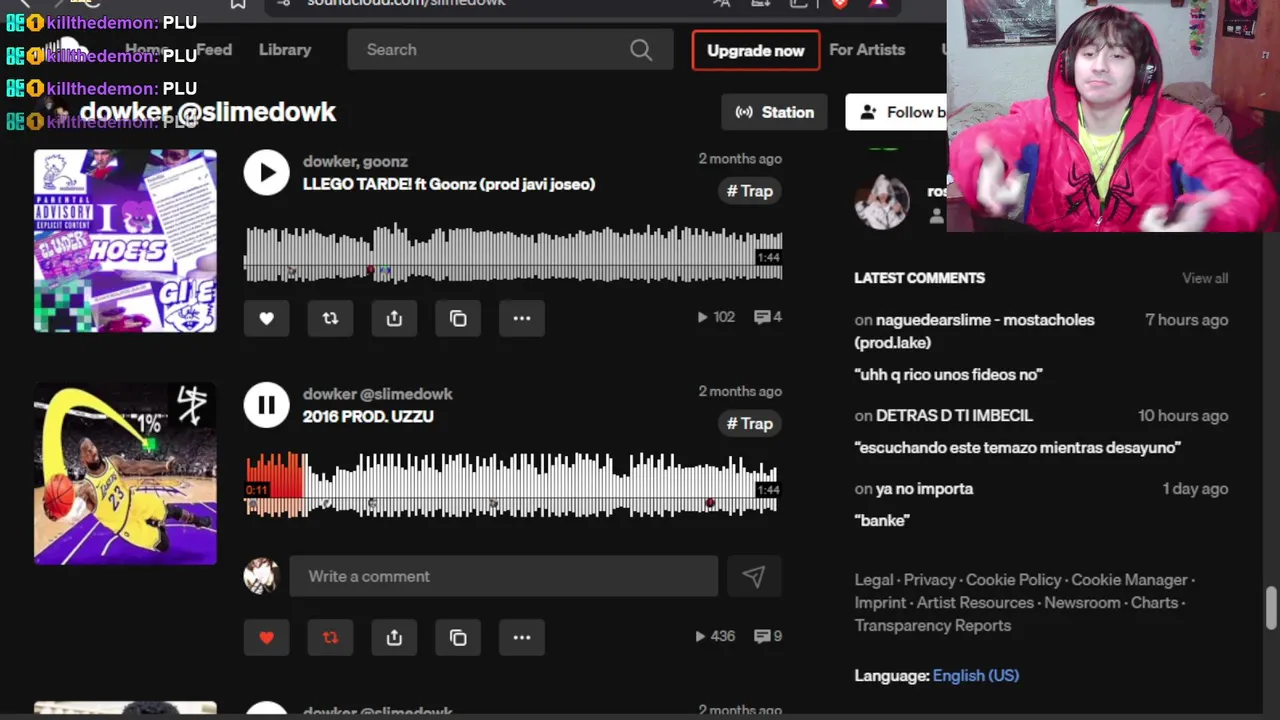Open Imprint footer link
The height and width of the screenshot is (720, 1280).
[880, 603]
